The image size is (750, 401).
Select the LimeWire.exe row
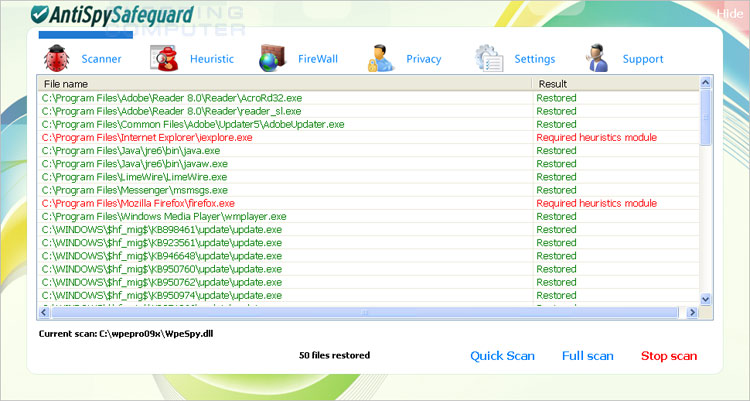(x=368, y=177)
